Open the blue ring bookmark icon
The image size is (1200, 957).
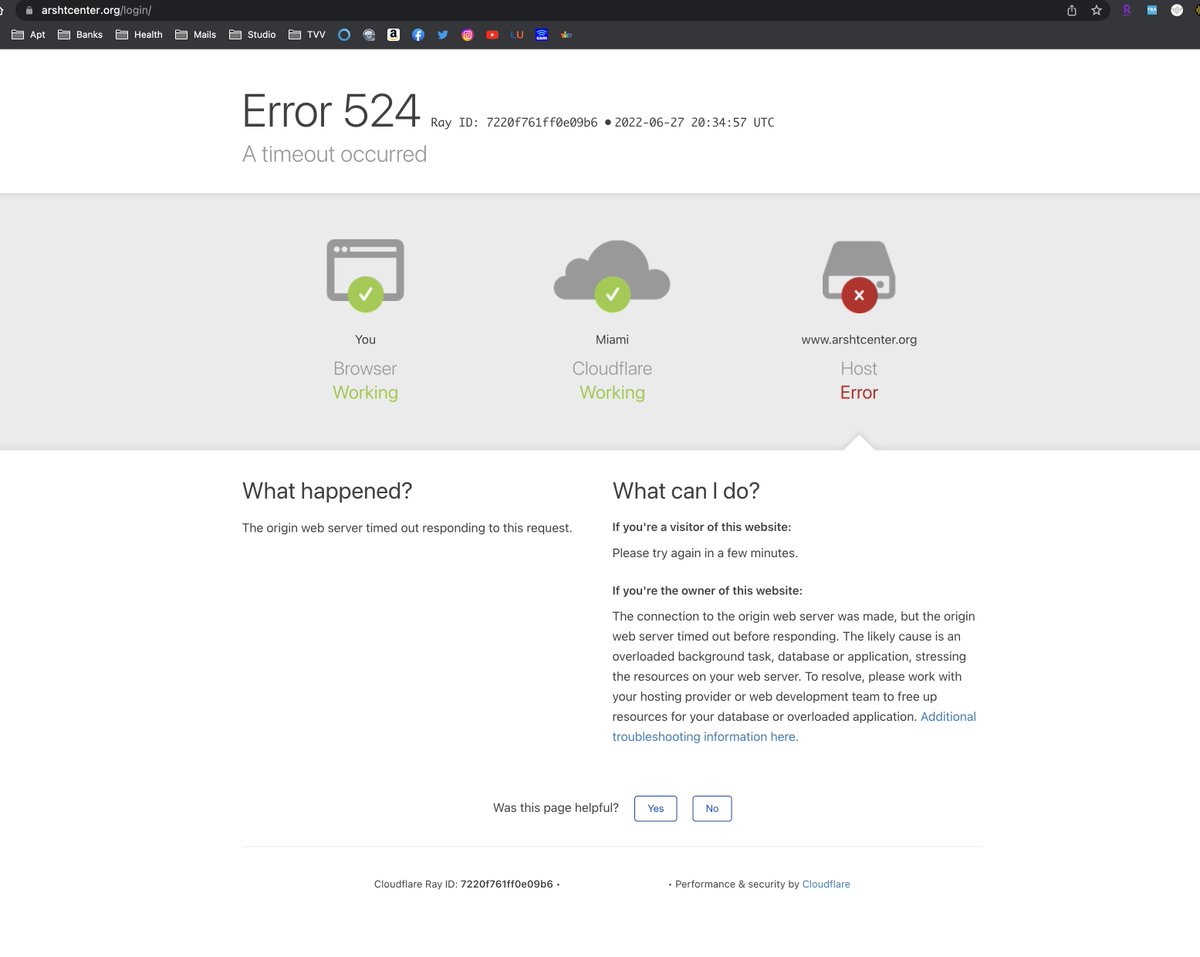coord(344,34)
